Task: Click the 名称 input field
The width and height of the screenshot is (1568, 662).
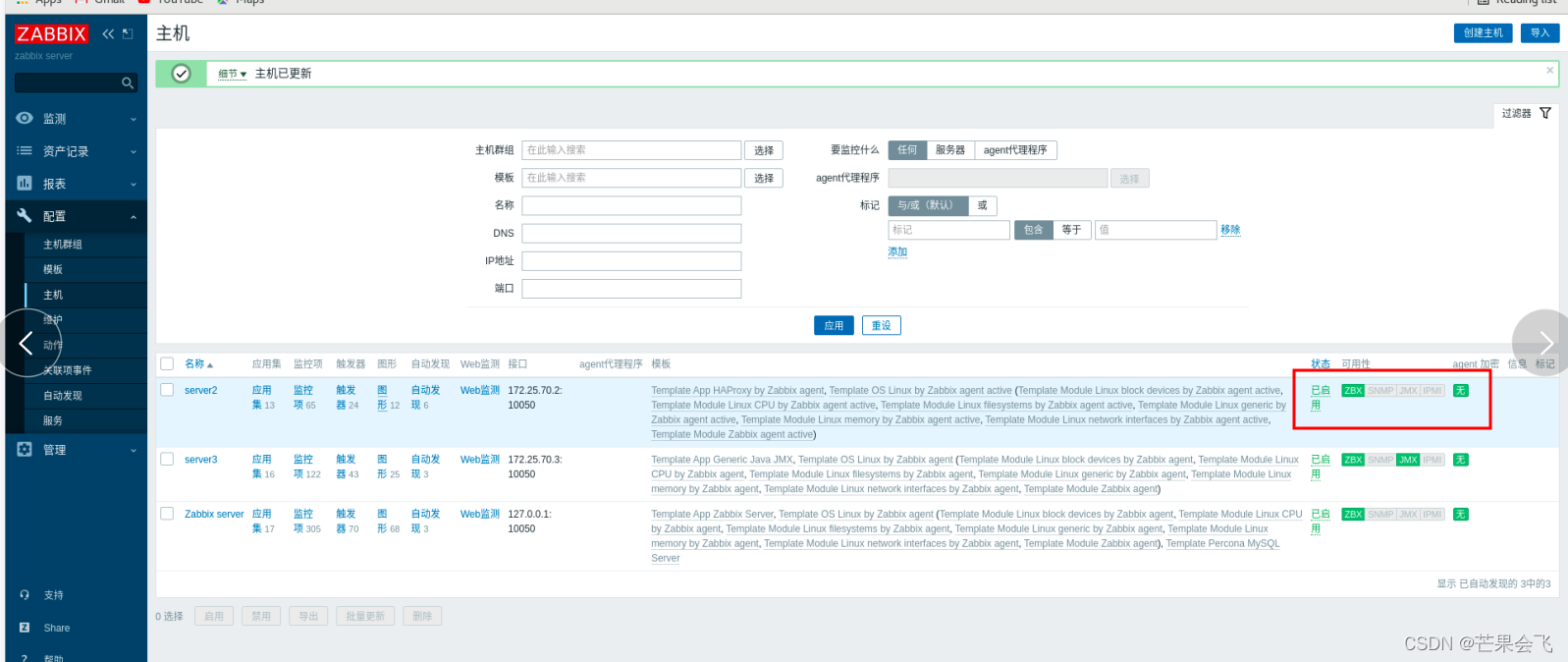Action: [x=631, y=205]
